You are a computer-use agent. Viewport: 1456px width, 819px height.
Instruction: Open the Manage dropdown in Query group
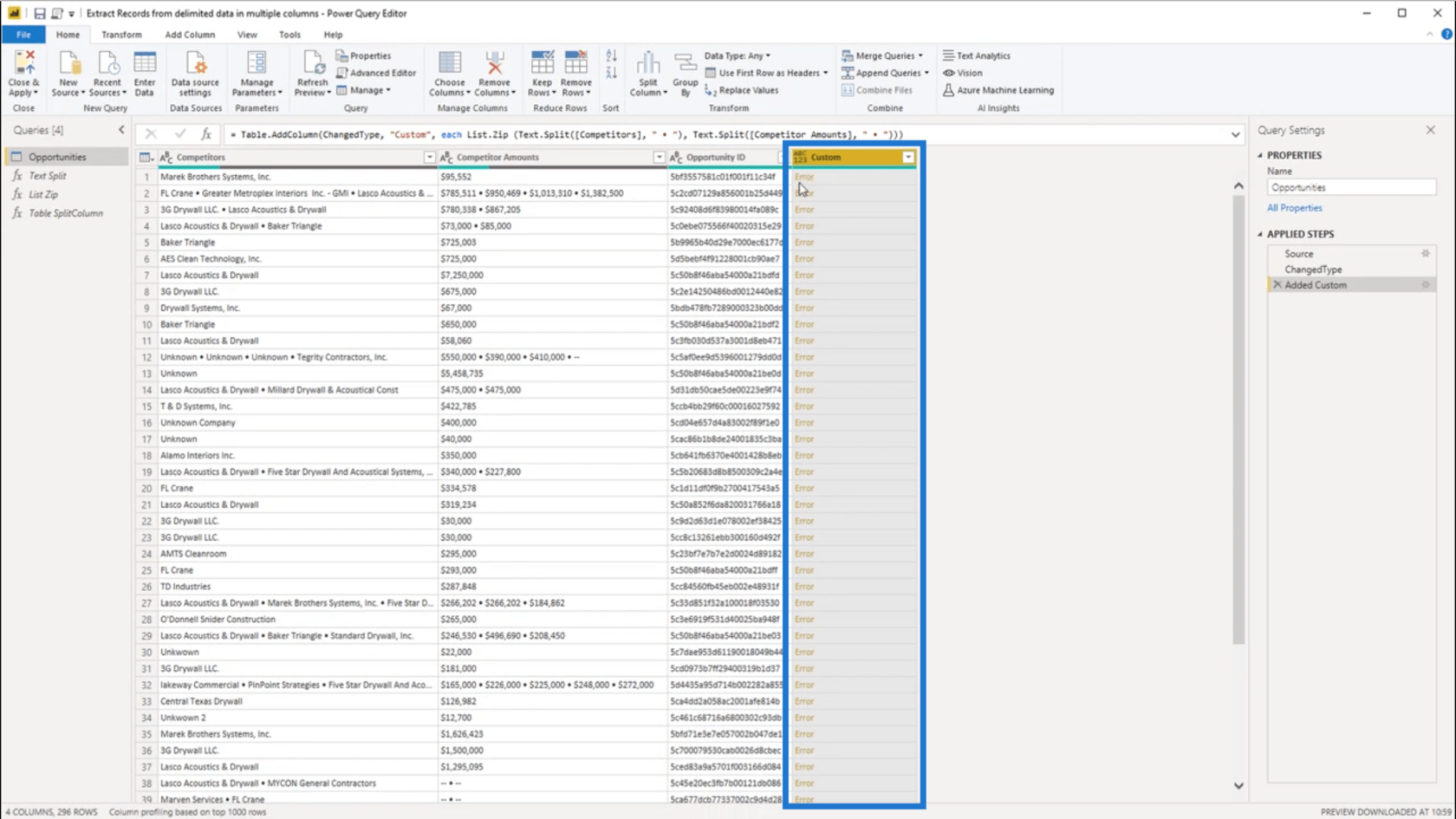tap(363, 90)
